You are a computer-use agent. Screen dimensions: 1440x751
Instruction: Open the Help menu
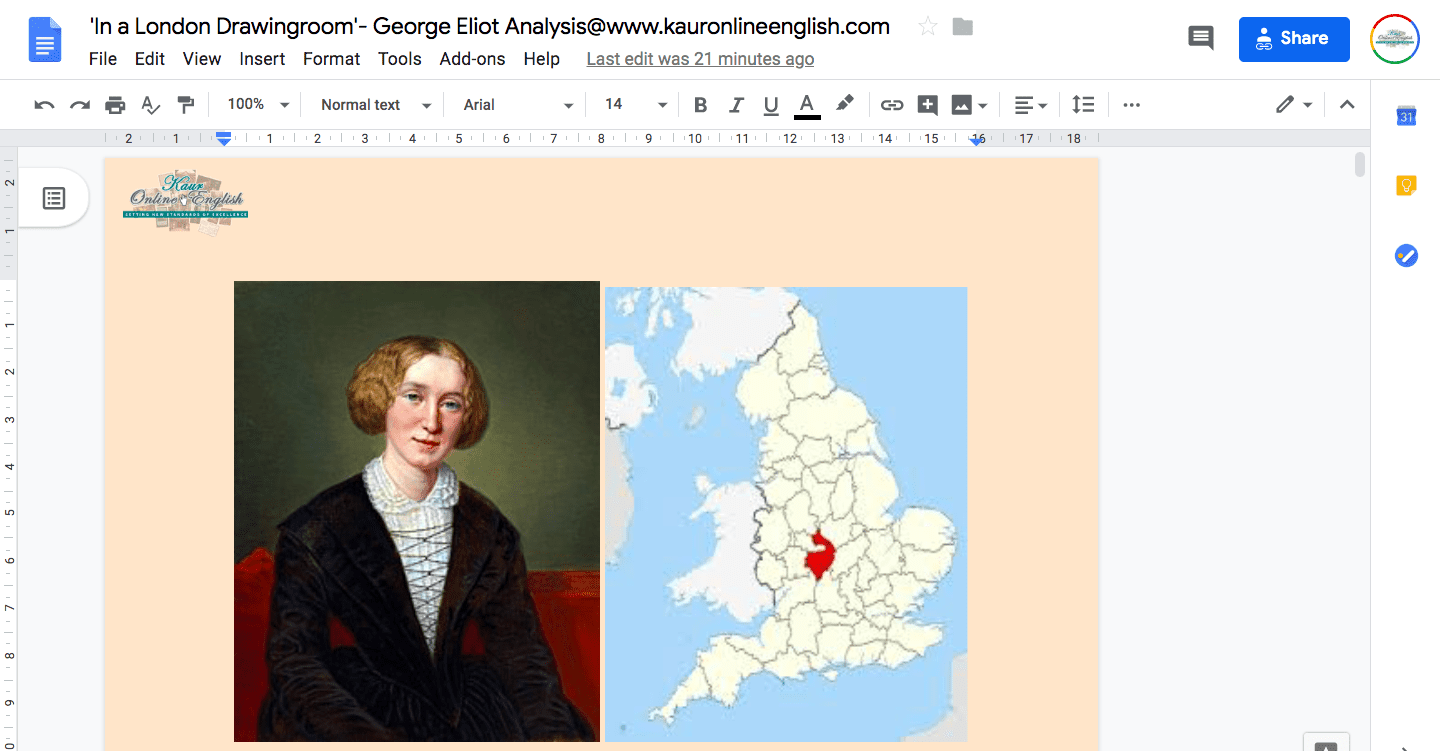click(541, 59)
